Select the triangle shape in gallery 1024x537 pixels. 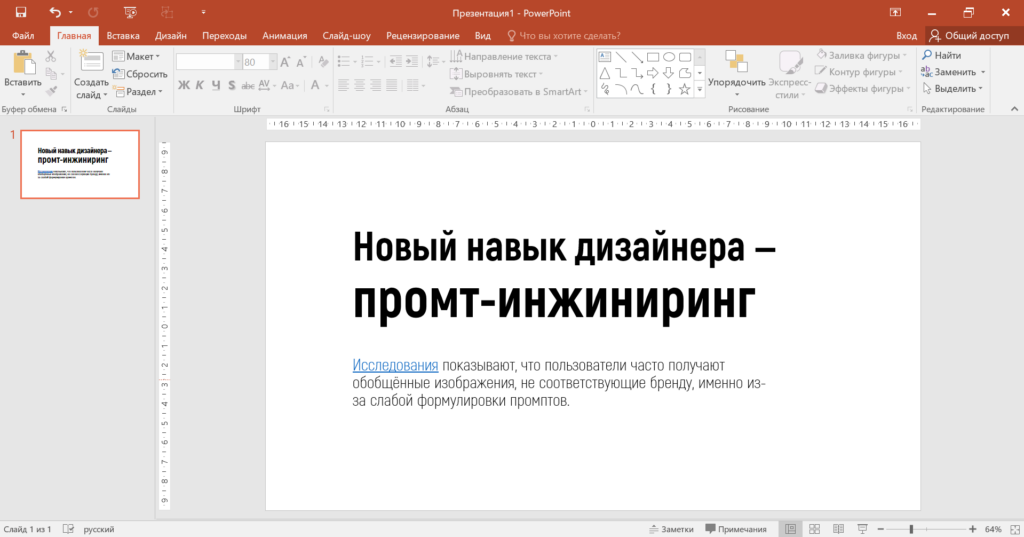point(605,73)
